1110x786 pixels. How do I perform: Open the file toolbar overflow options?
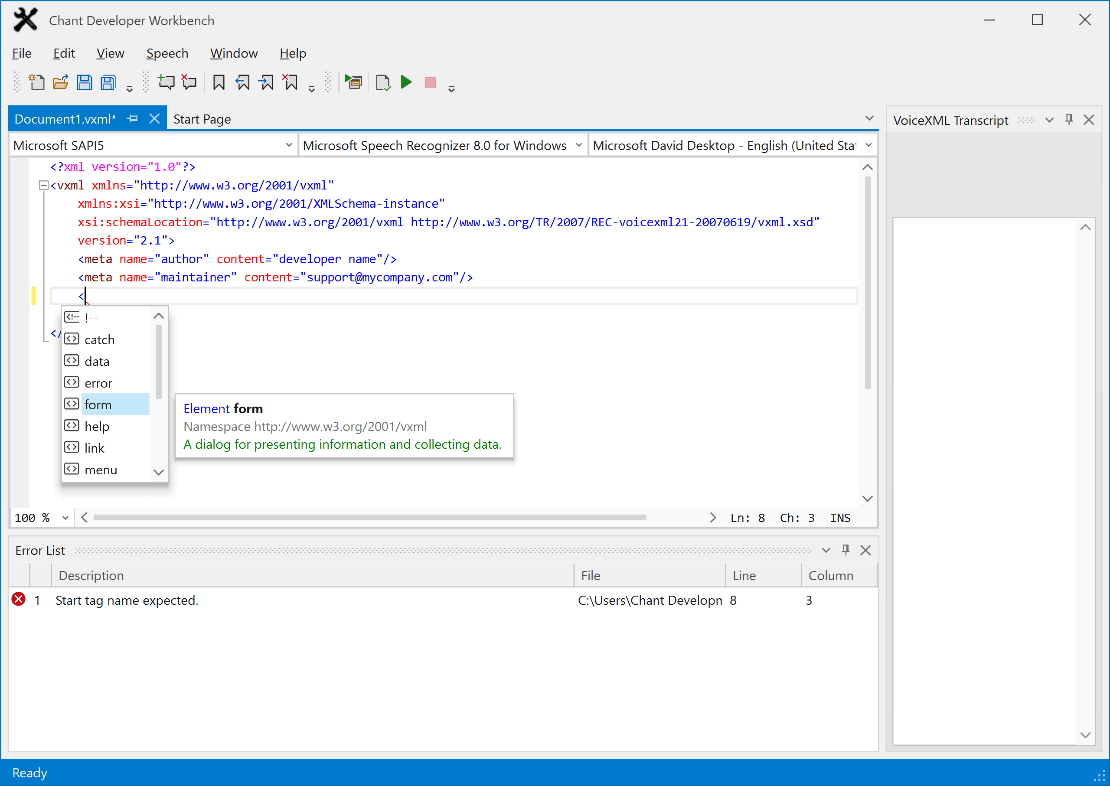(x=130, y=88)
